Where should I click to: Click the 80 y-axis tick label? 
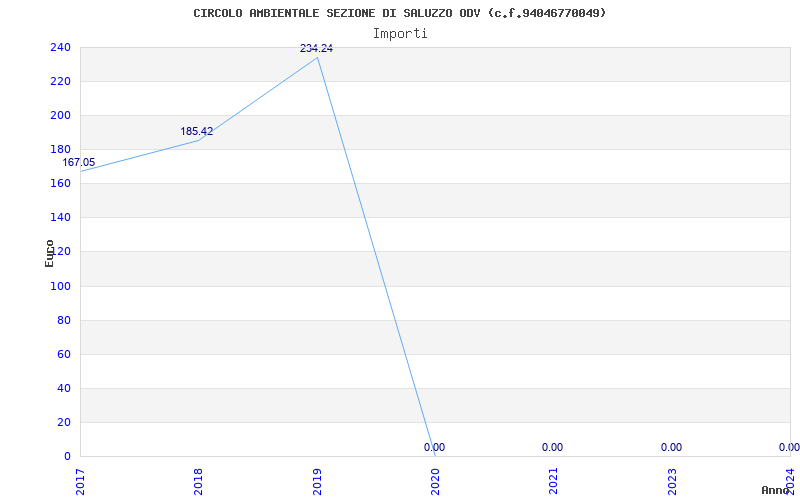(64, 320)
